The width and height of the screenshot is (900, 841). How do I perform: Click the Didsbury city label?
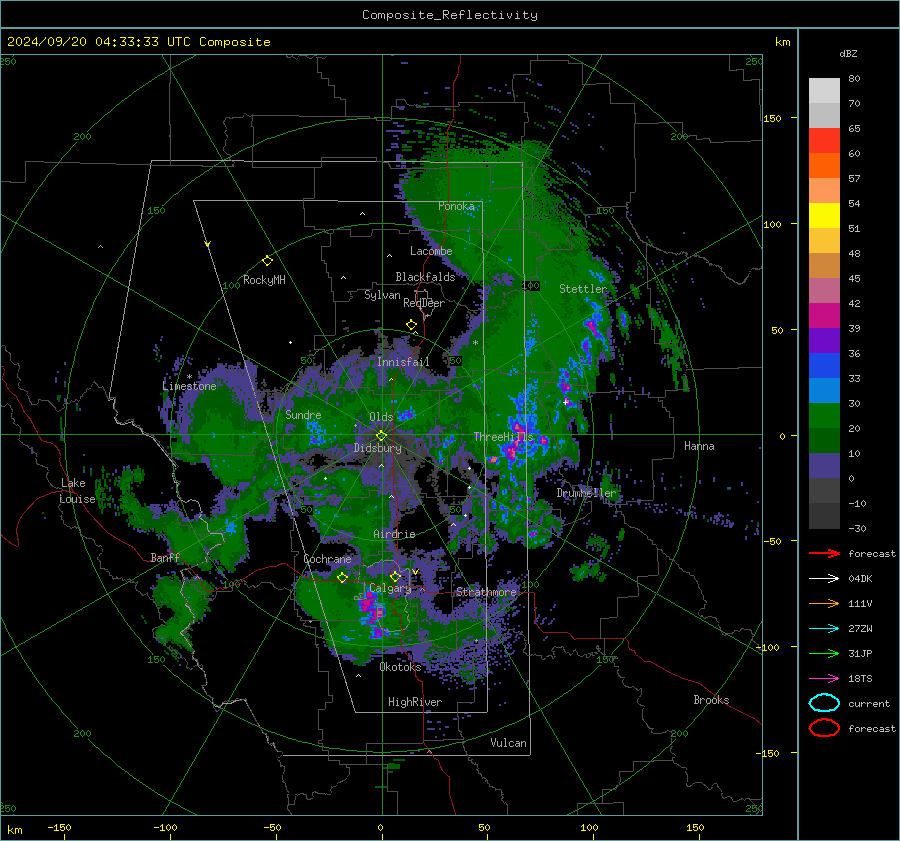pyautogui.click(x=378, y=448)
